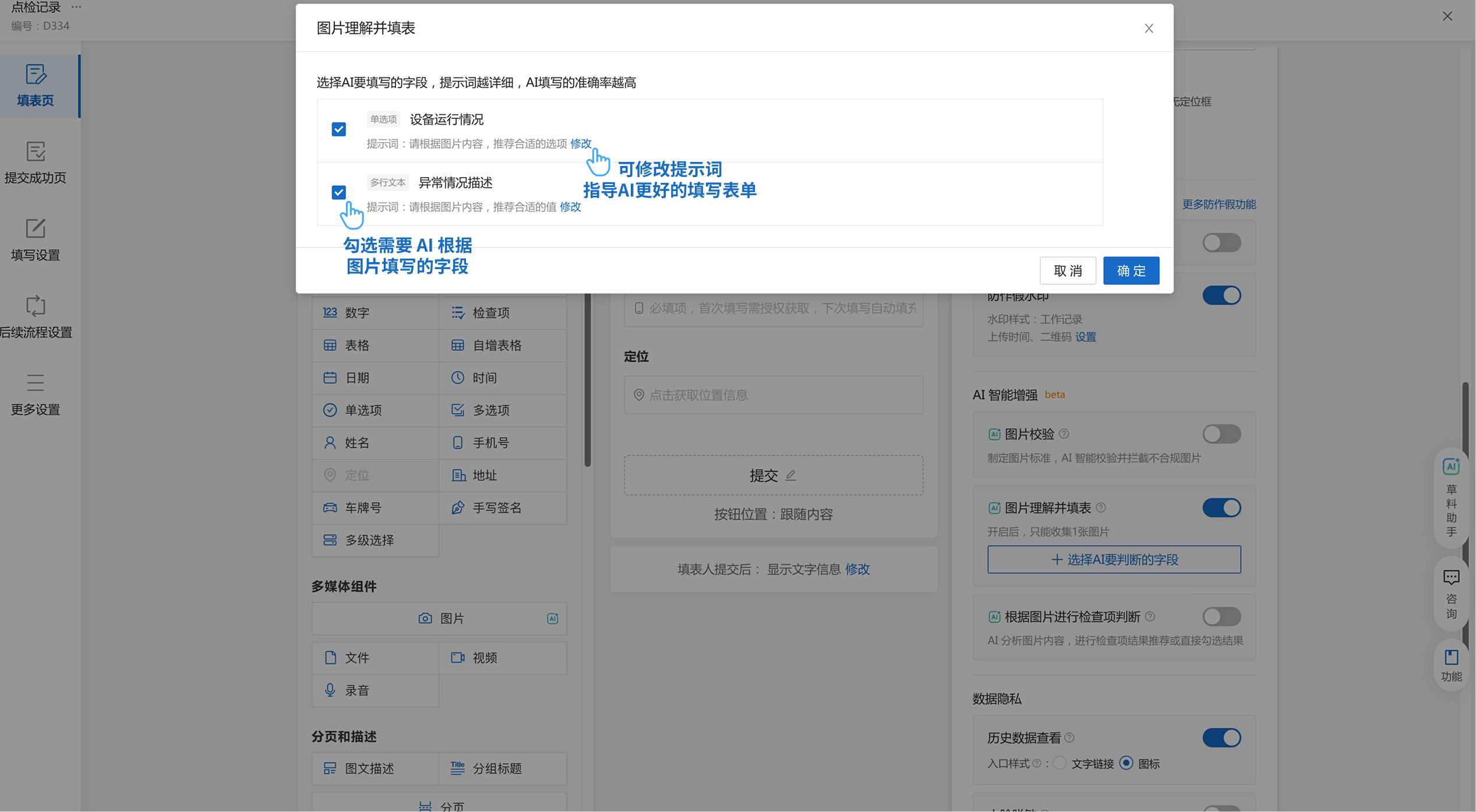Click the 取消 button
This screenshot has width=1476, height=812.
click(1067, 271)
